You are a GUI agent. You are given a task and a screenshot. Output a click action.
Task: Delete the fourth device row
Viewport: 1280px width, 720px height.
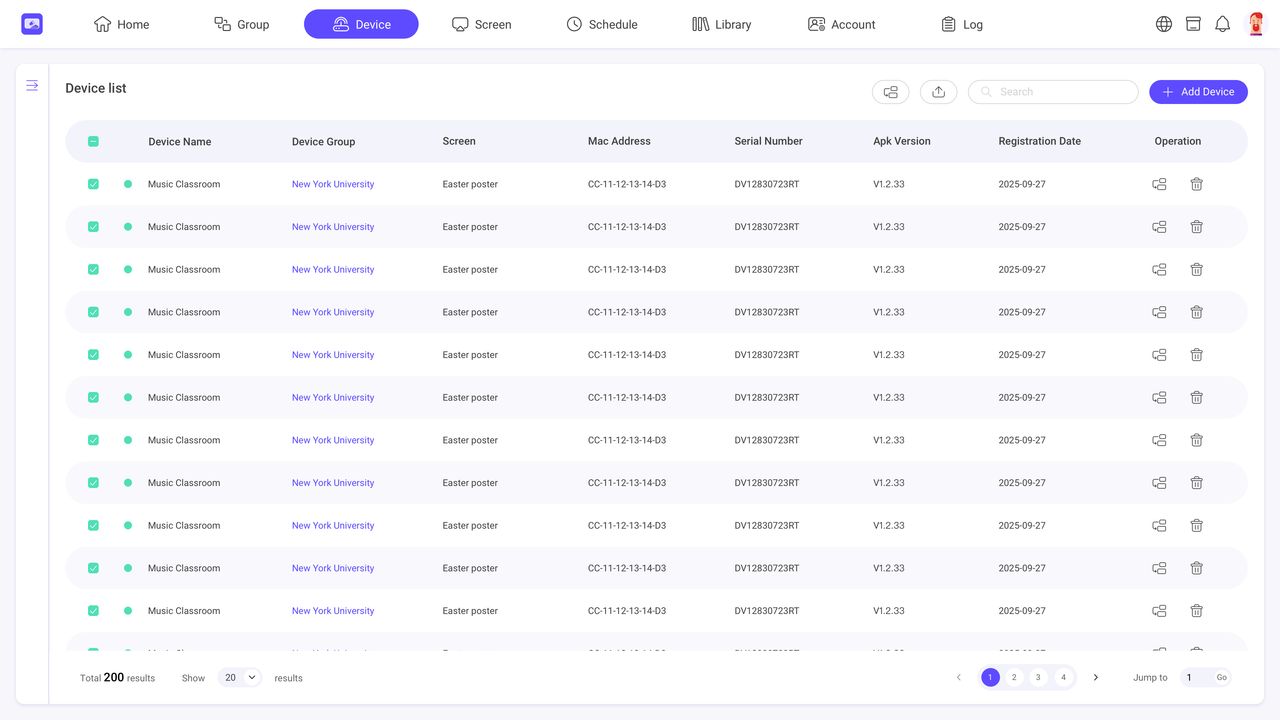(x=1196, y=312)
